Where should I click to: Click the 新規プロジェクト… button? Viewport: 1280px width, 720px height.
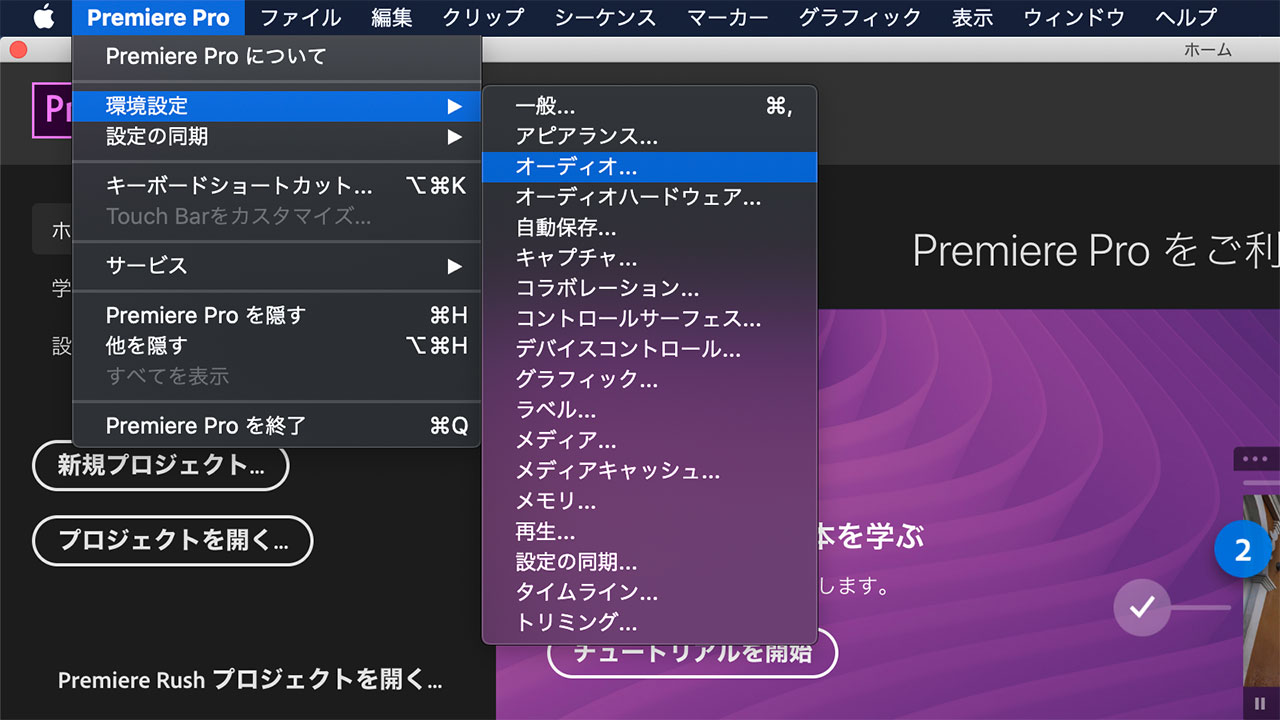pos(161,466)
